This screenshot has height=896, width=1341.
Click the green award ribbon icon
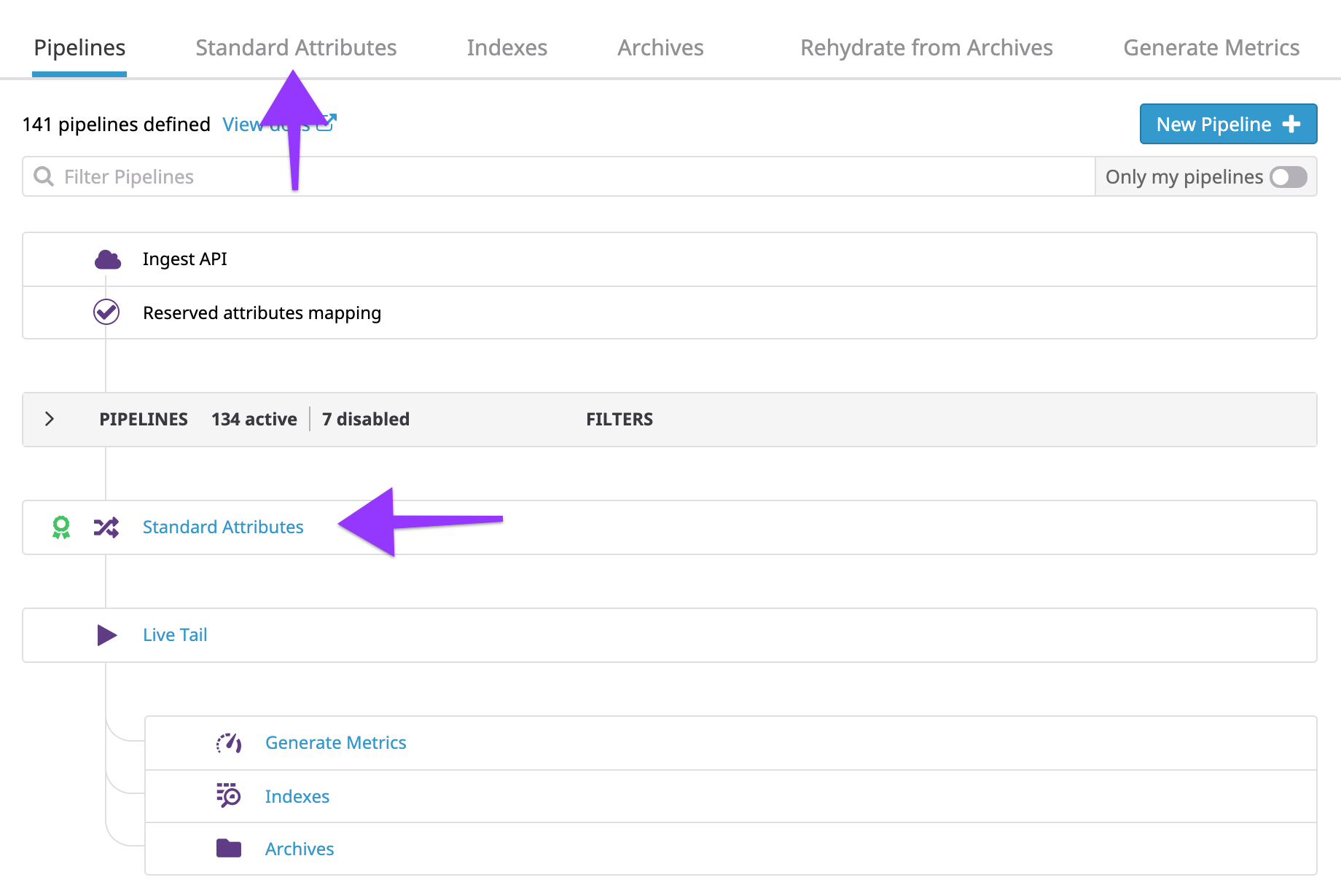[x=61, y=527]
